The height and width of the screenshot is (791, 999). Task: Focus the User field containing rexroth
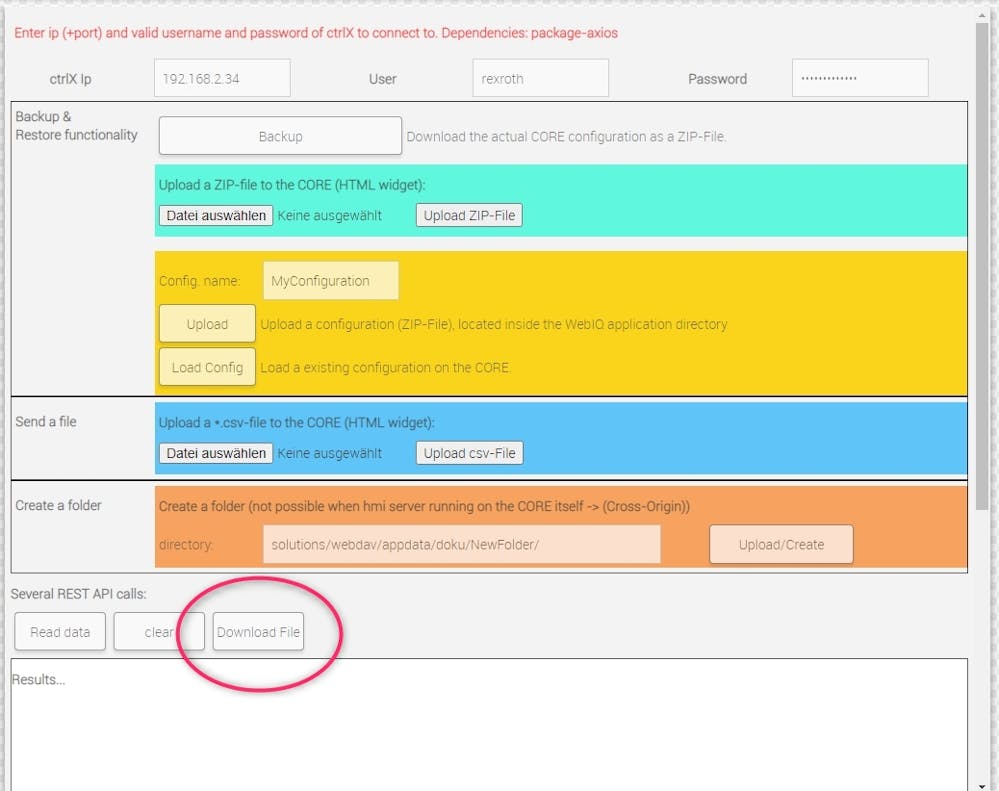[x=540, y=79]
